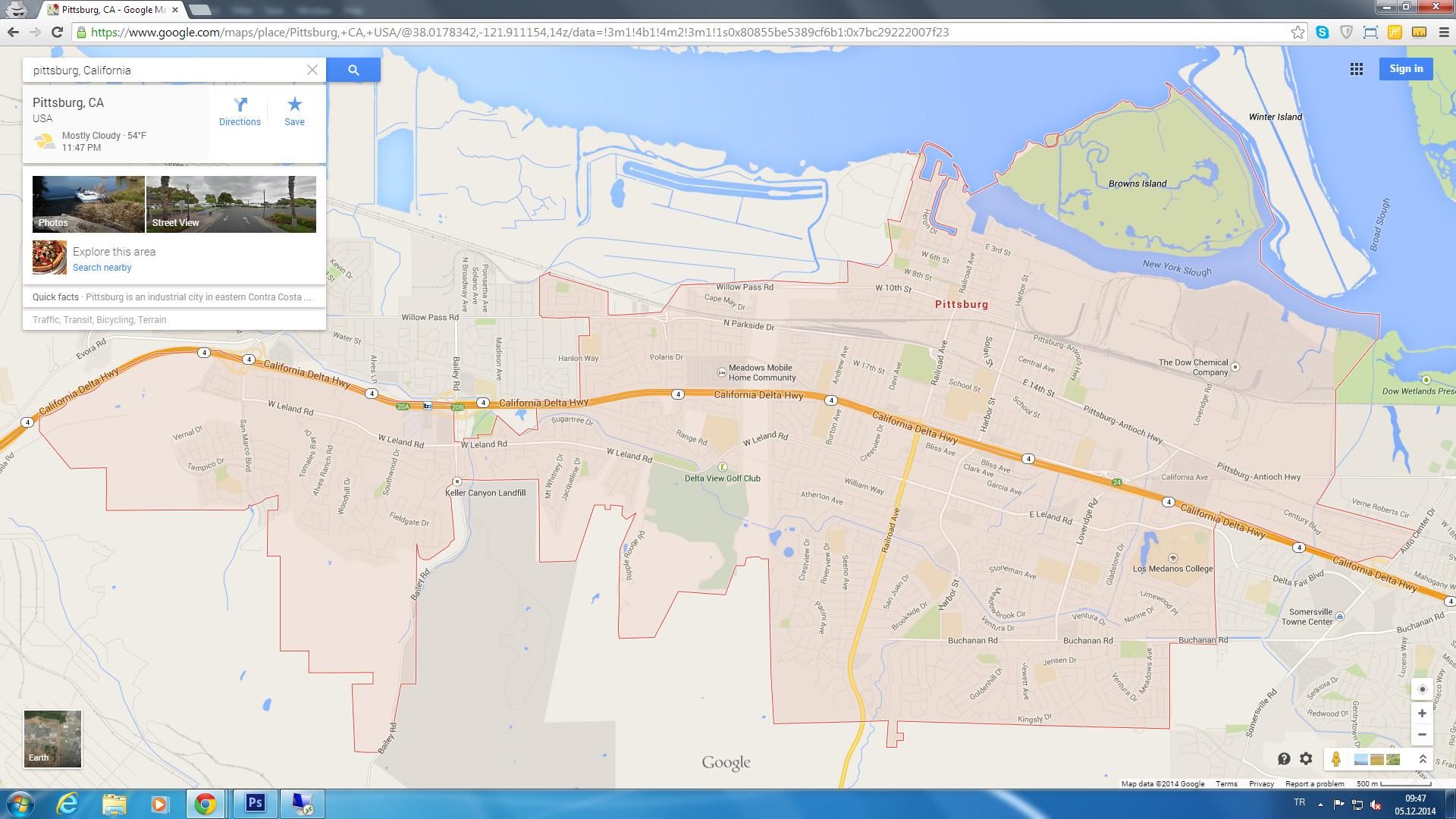The image size is (1456, 819).
Task: Zoom out with the minus button
Action: click(x=1422, y=734)
